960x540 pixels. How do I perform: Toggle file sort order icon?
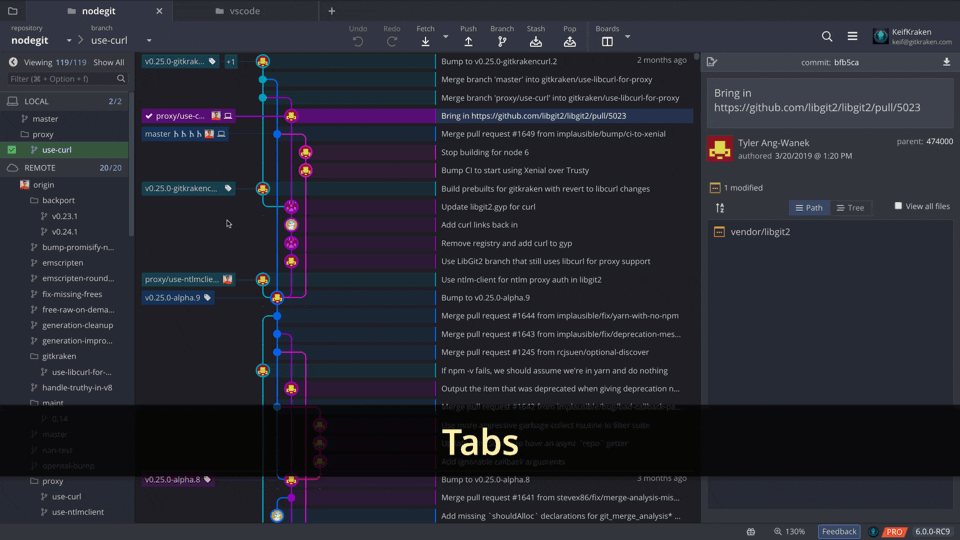[x=720, y=208]
